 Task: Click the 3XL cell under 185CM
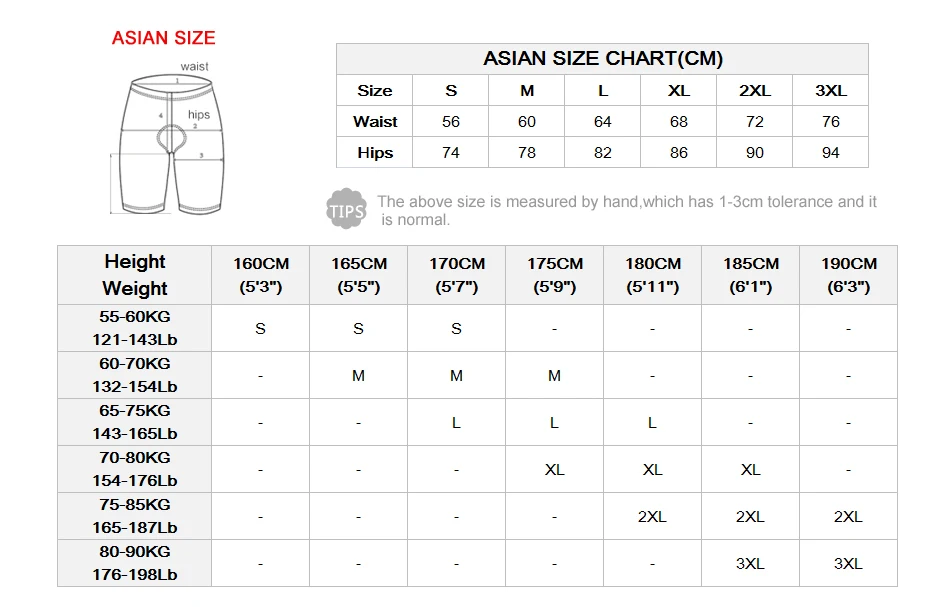(x=750, y=563)
